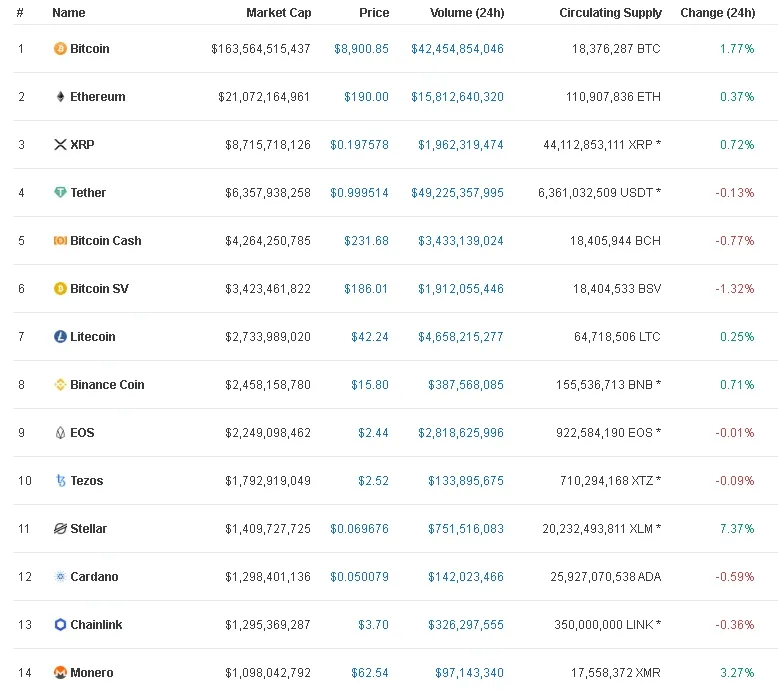Click the Ethereum diamond icon
The height and width of the screenshot is (696, 778).
(60, 97)
